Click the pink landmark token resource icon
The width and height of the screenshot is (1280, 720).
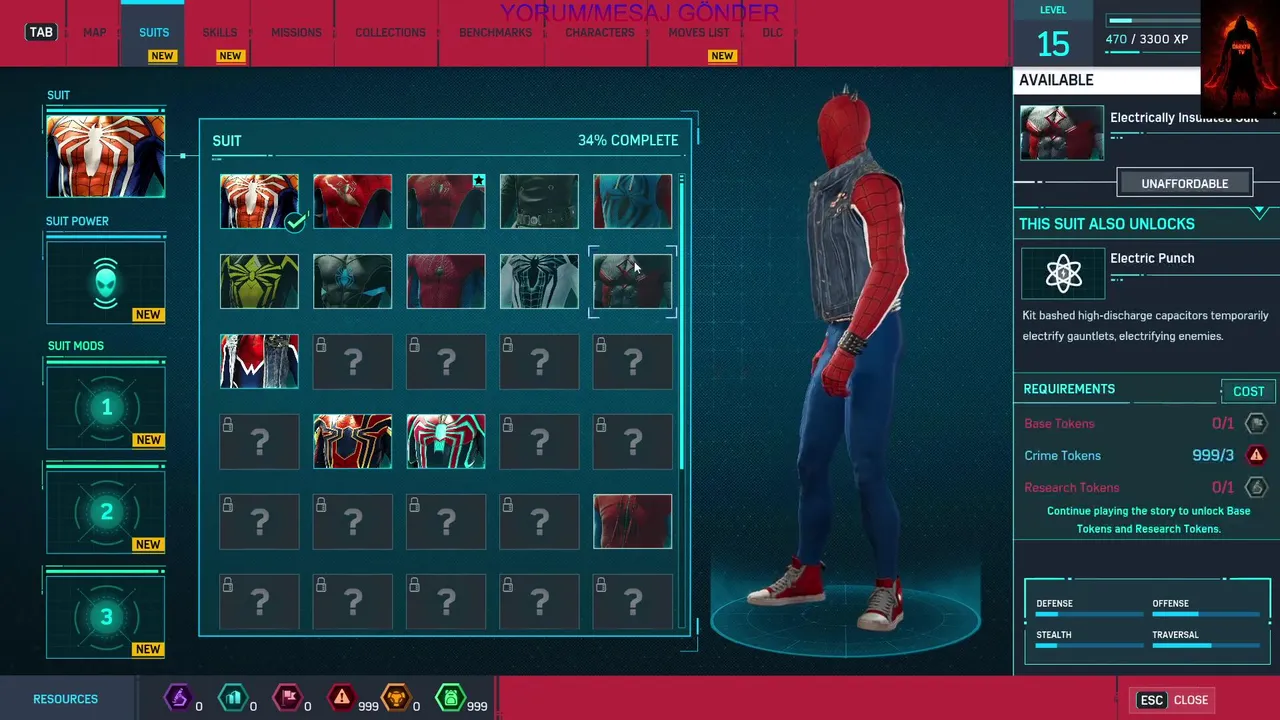tap(287, 697)
